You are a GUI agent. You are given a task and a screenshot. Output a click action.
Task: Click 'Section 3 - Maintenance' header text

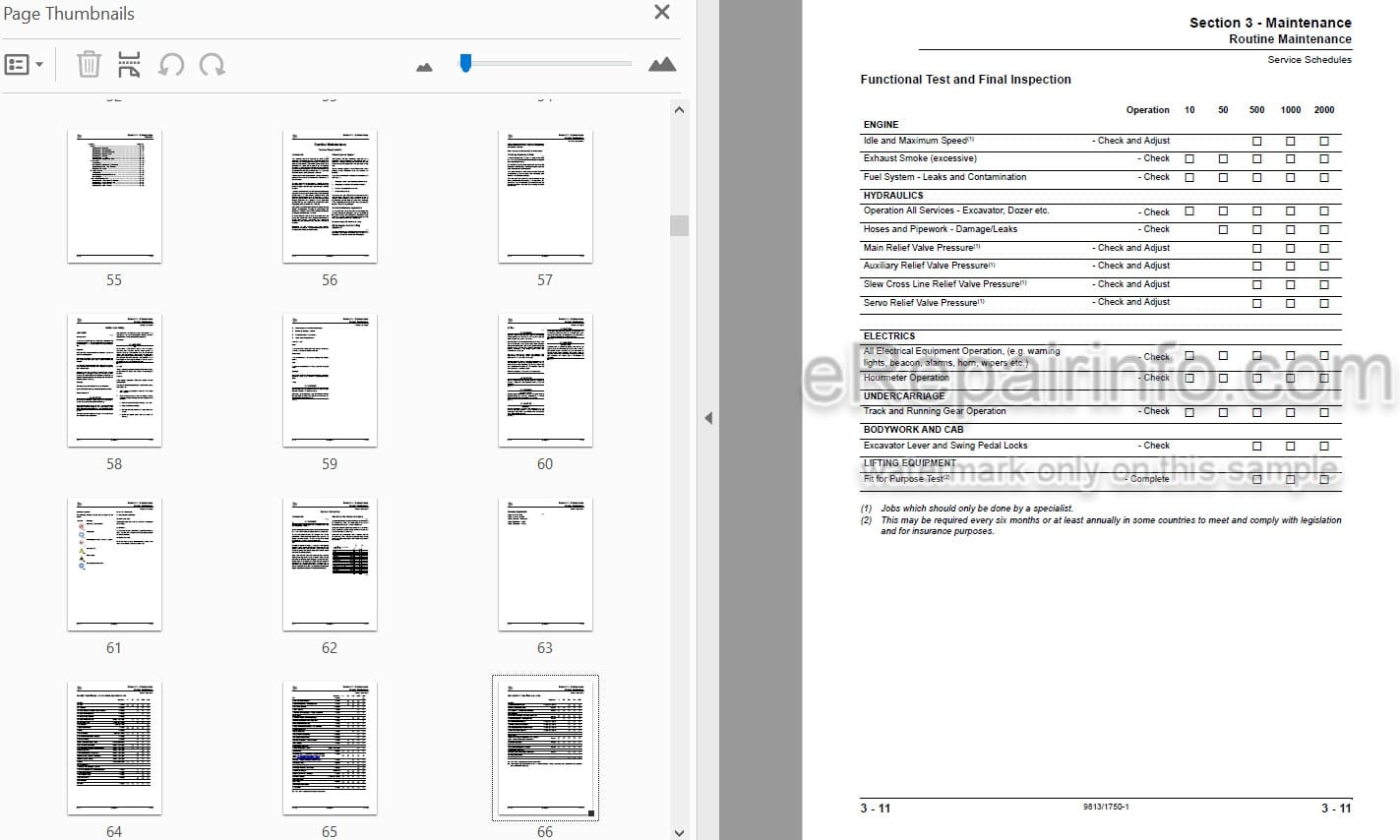(1270, 23)
